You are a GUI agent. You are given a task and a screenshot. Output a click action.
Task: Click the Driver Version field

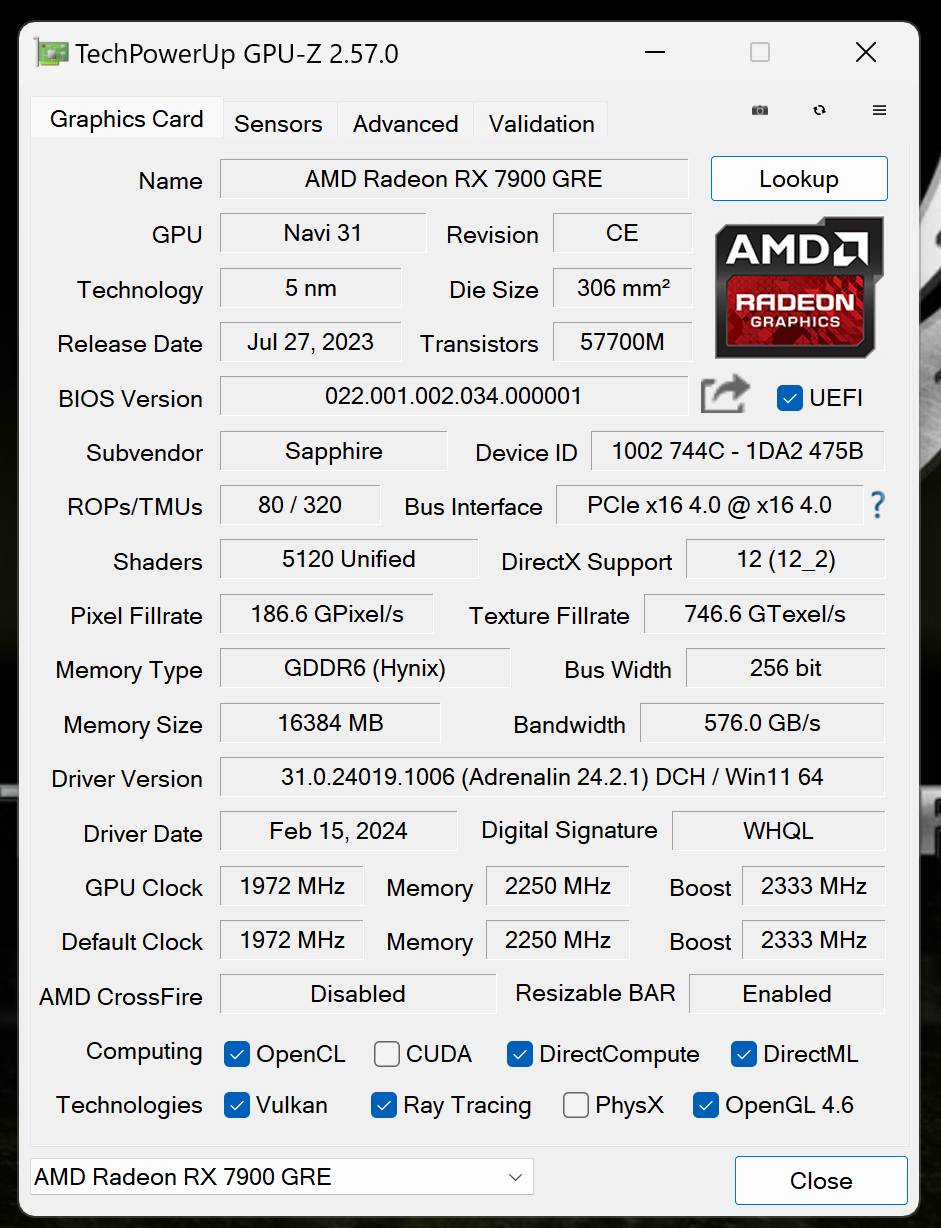click(552, 777)
